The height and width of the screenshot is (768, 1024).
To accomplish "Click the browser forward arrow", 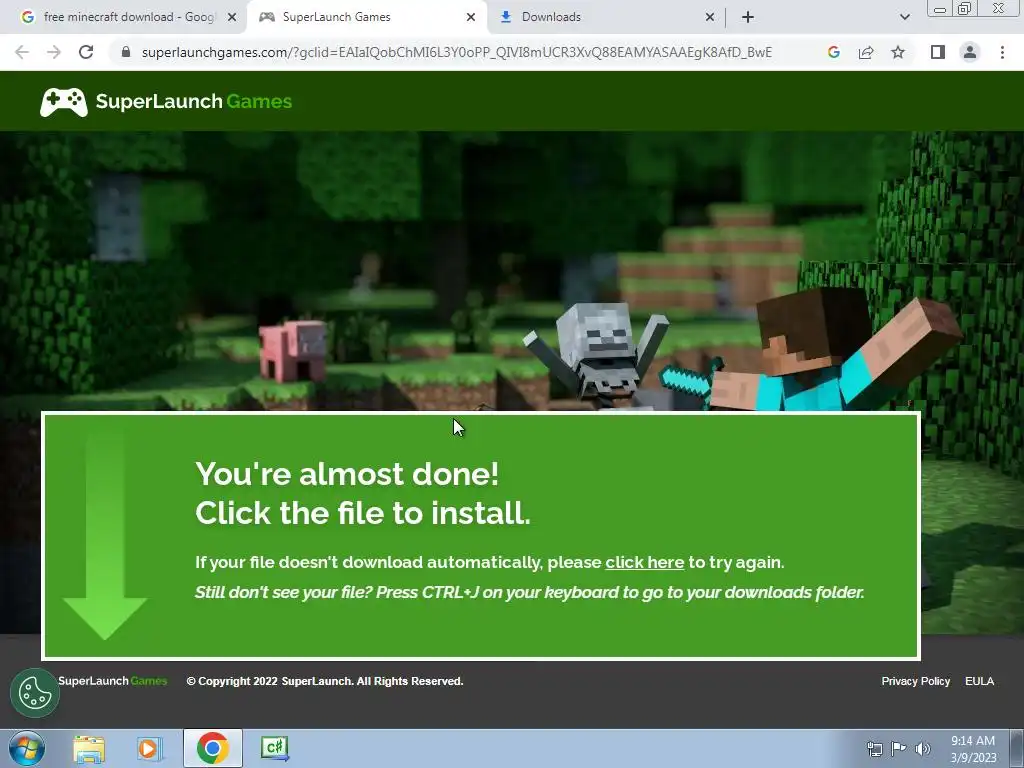I will point(54,52).
